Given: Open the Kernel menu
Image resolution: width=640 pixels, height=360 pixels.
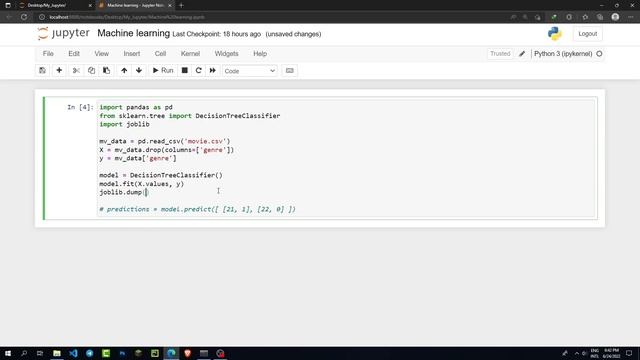Looking at the screenshot, I should point(190,54).
